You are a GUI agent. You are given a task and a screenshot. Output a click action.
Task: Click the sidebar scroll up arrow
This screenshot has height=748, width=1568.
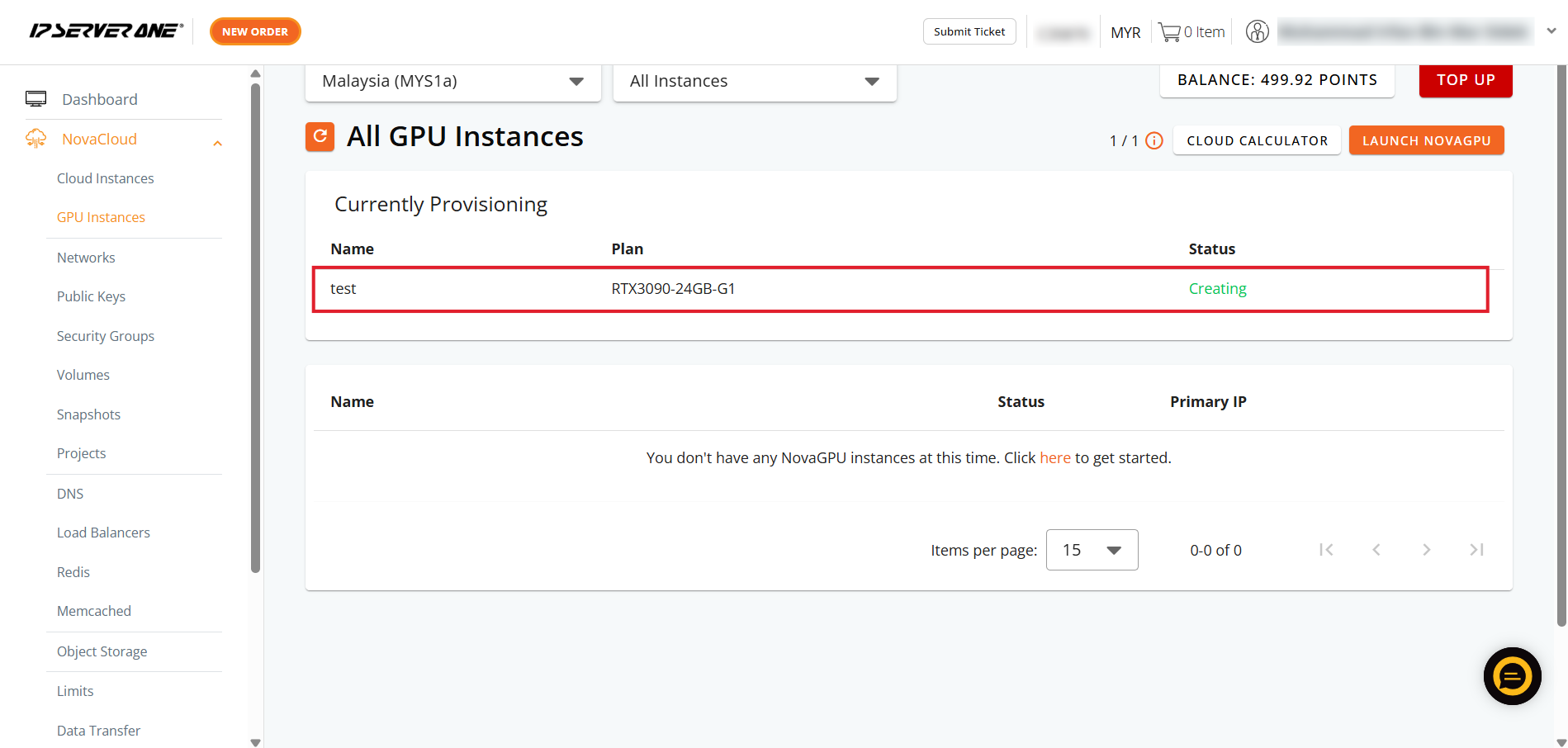pyautogui.click(x=255, y=73)
